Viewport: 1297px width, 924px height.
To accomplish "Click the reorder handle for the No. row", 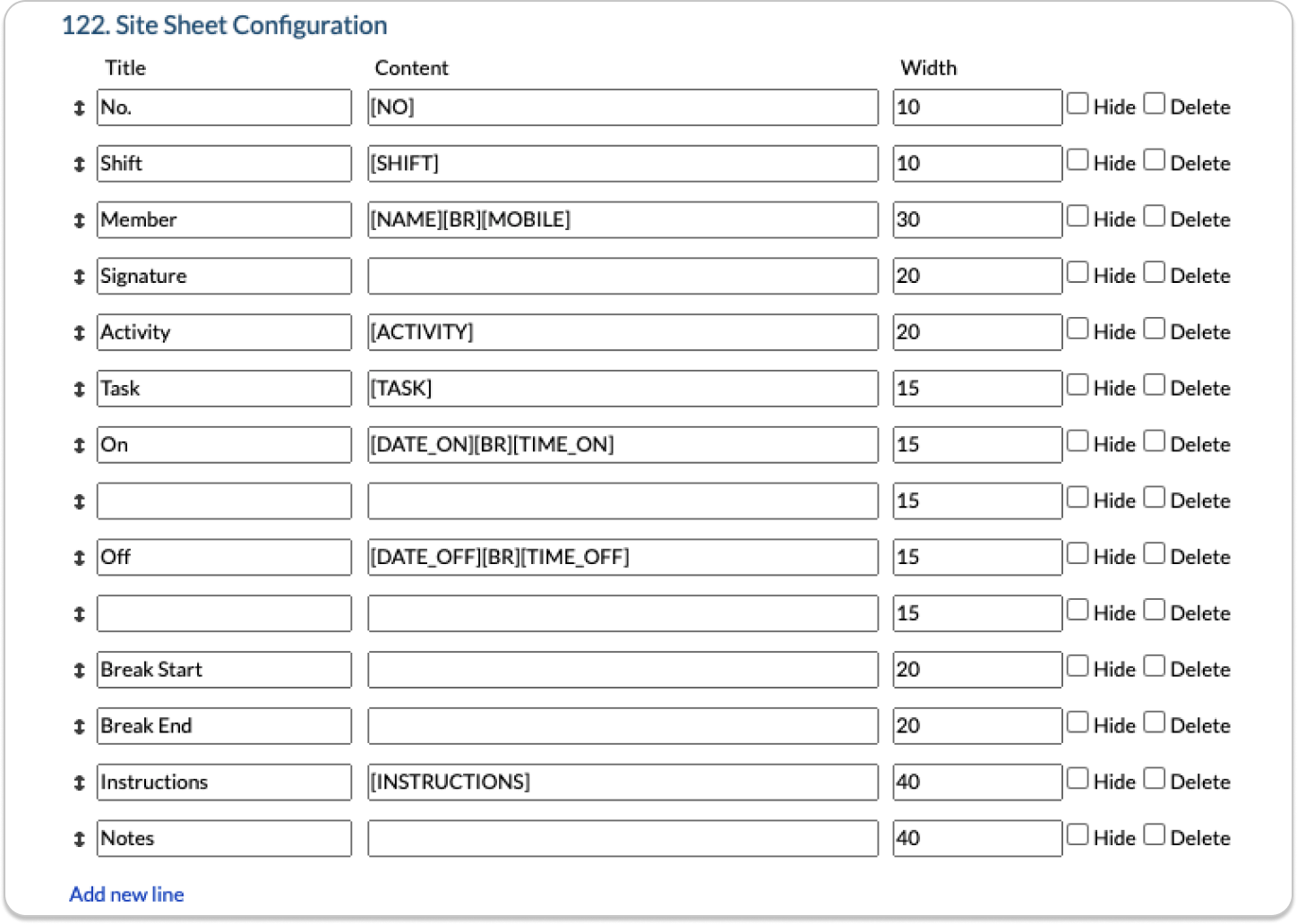I will point(80,108).
